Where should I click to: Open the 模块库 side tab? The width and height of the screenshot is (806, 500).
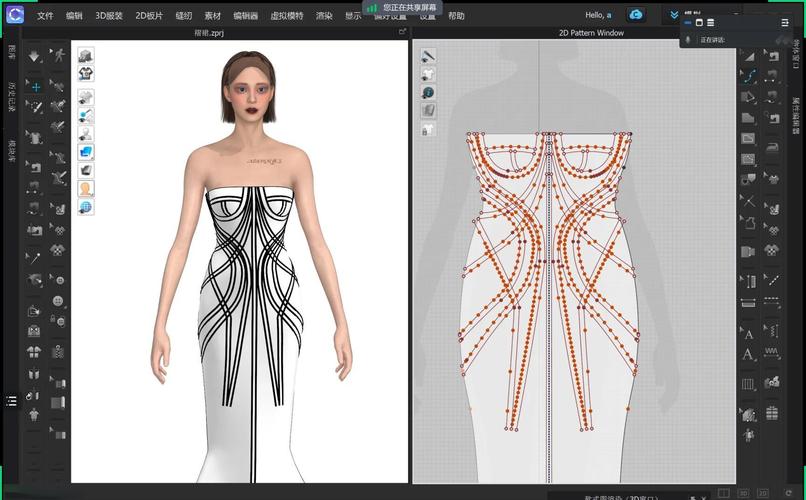11,151
